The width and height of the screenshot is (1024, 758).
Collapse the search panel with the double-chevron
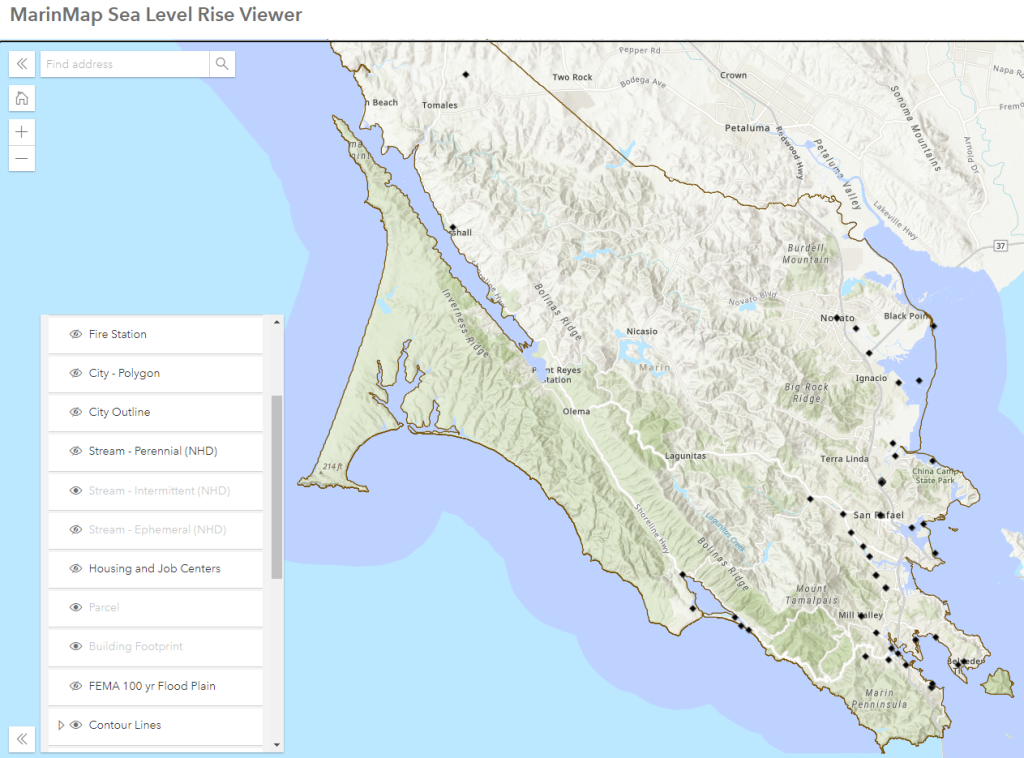(x=21, y=63)
